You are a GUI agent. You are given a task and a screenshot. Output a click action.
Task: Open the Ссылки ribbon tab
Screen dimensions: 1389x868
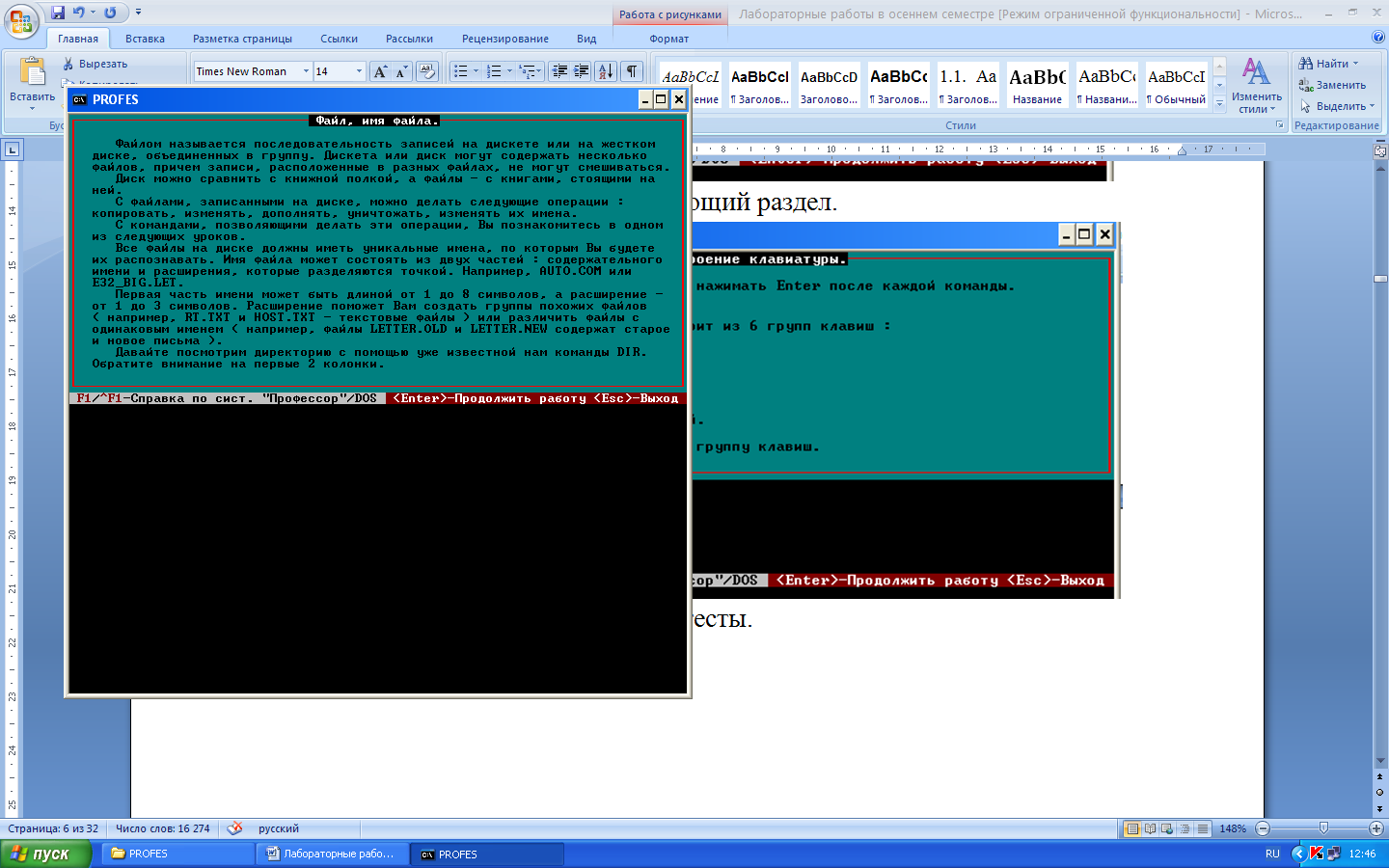click(x=339, y=39)
